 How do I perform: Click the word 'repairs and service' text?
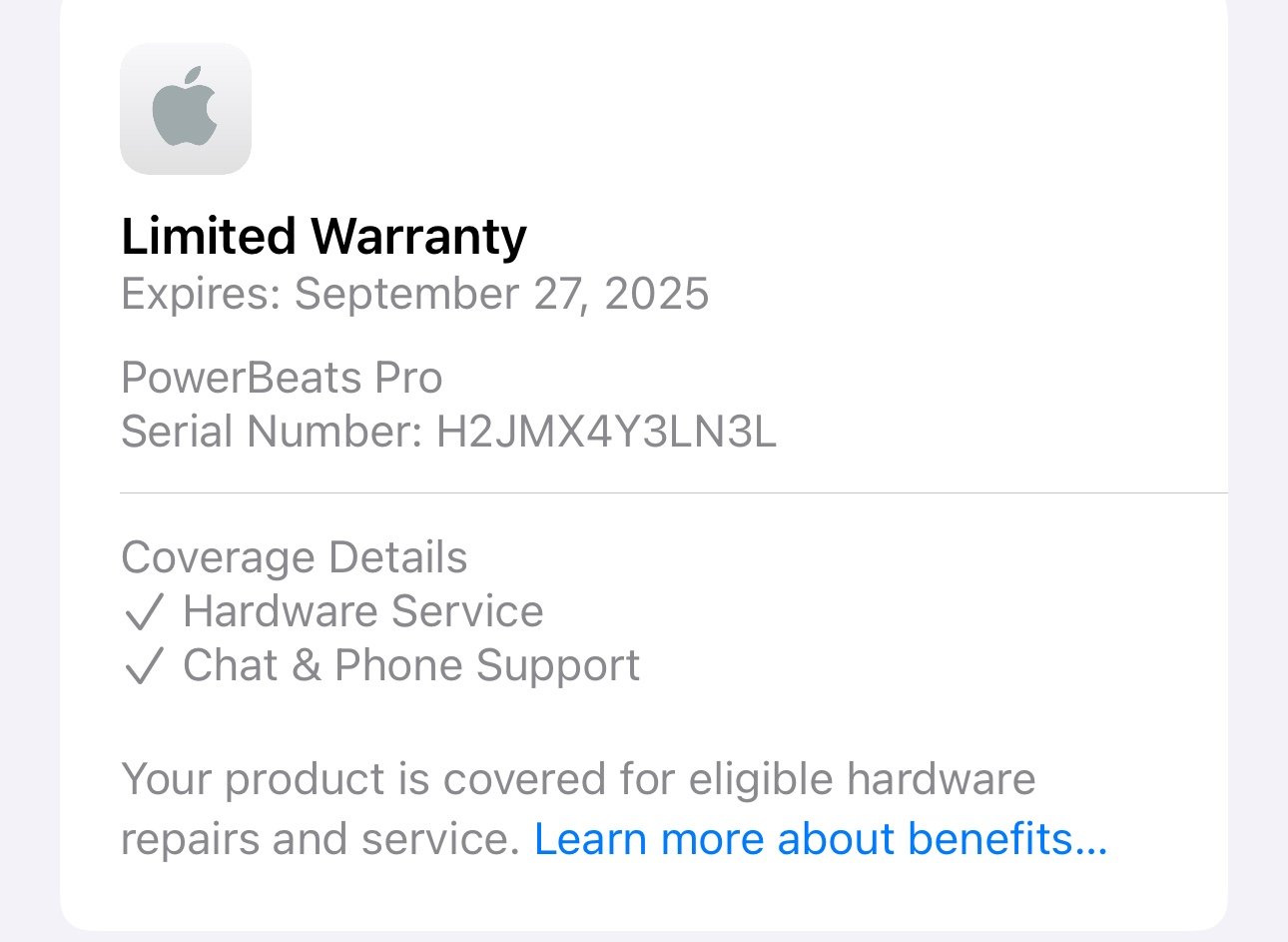(321, 839)
